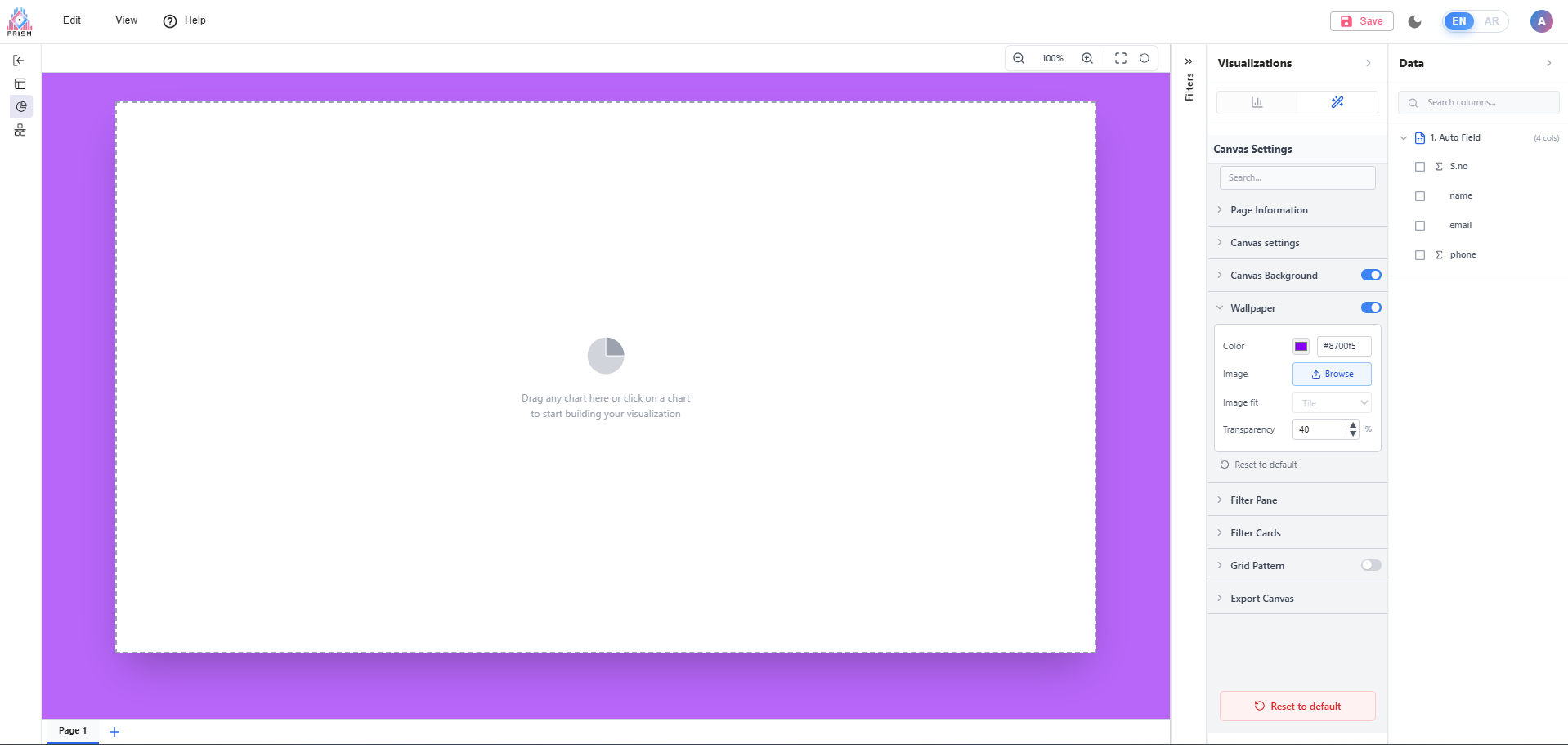Select the Page 1 tab
This screenshot has width=1568, height=745.
[73, 730]
